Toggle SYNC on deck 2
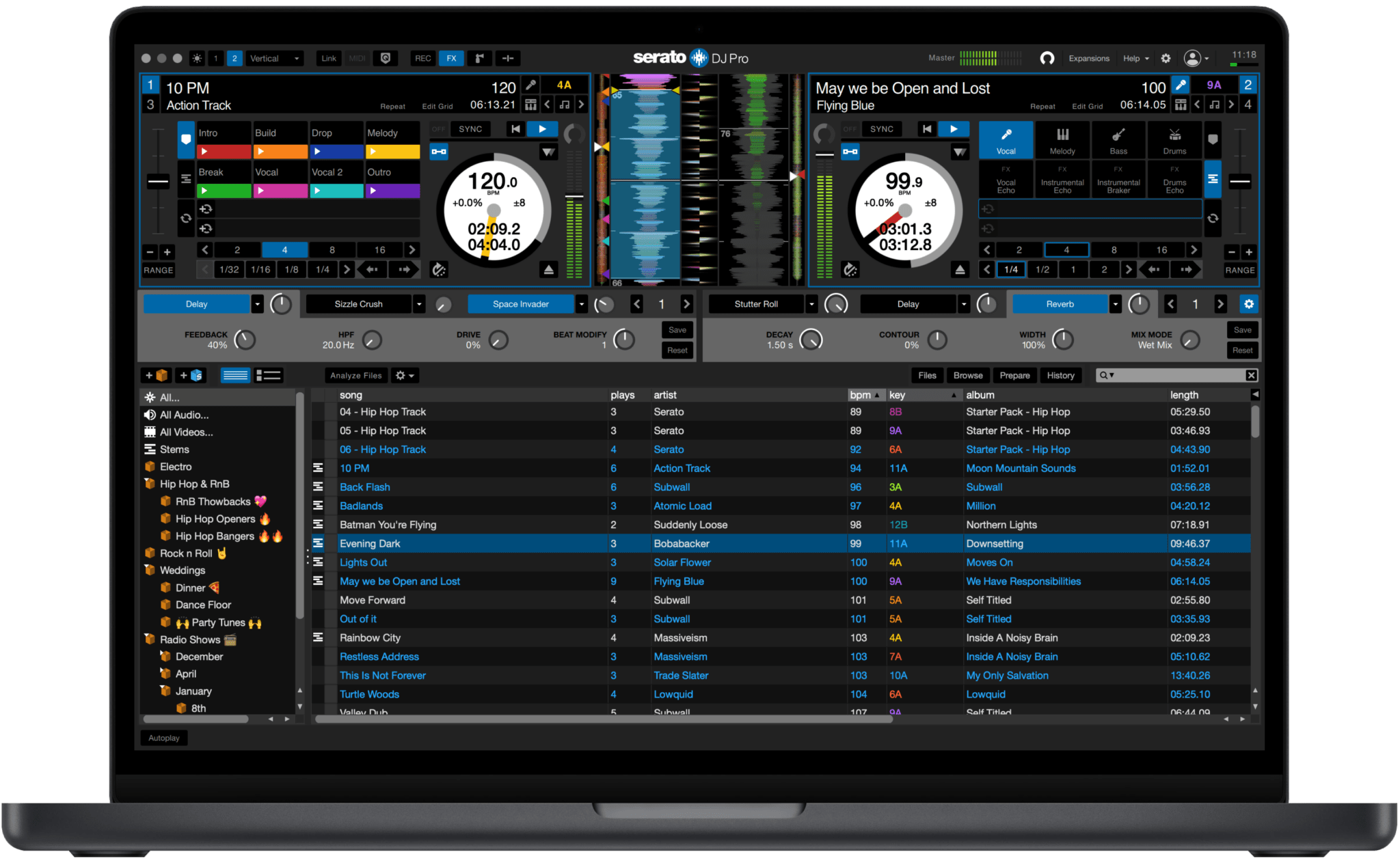 tap(882, 129)
